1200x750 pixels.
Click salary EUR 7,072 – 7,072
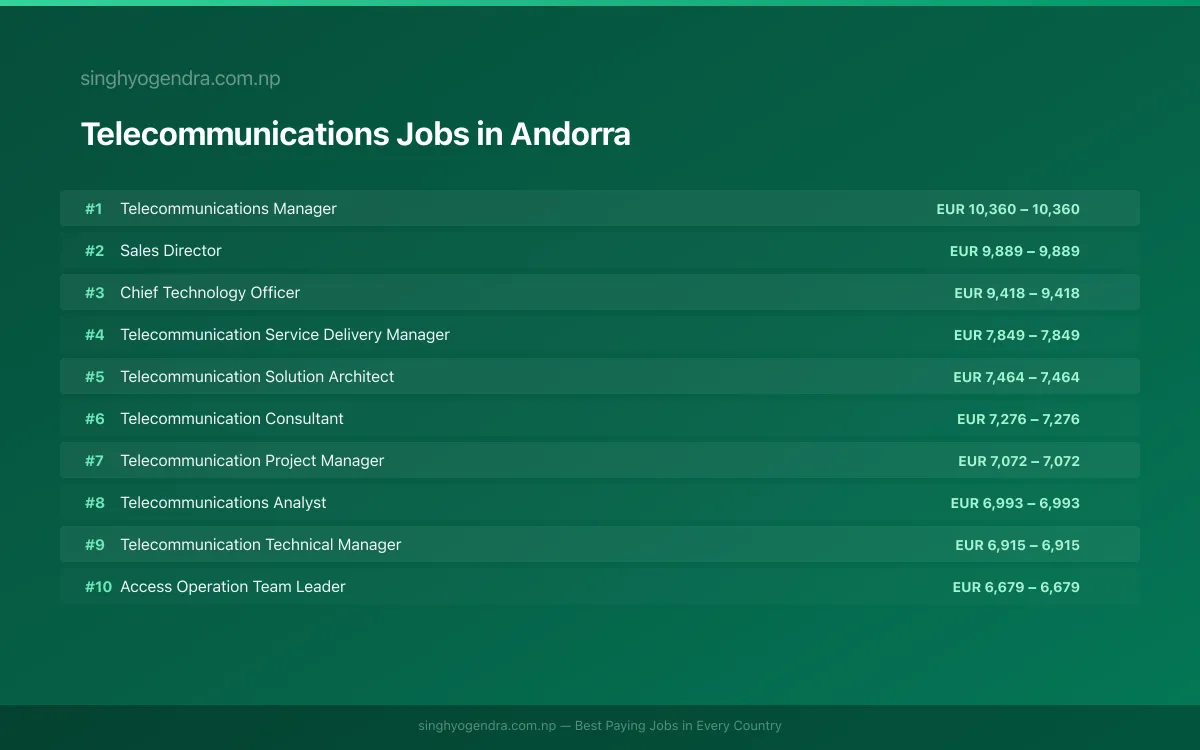[x=1019, y=461]
